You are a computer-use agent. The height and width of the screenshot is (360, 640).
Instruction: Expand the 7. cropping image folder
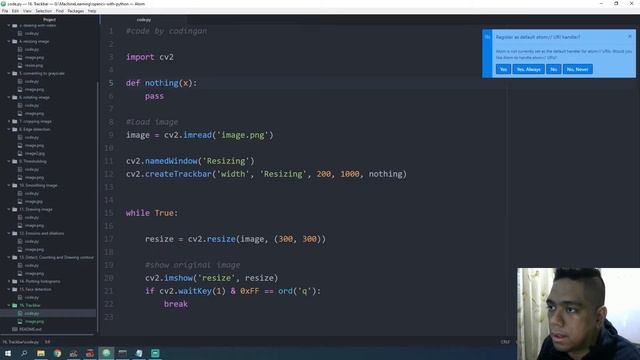9,121
